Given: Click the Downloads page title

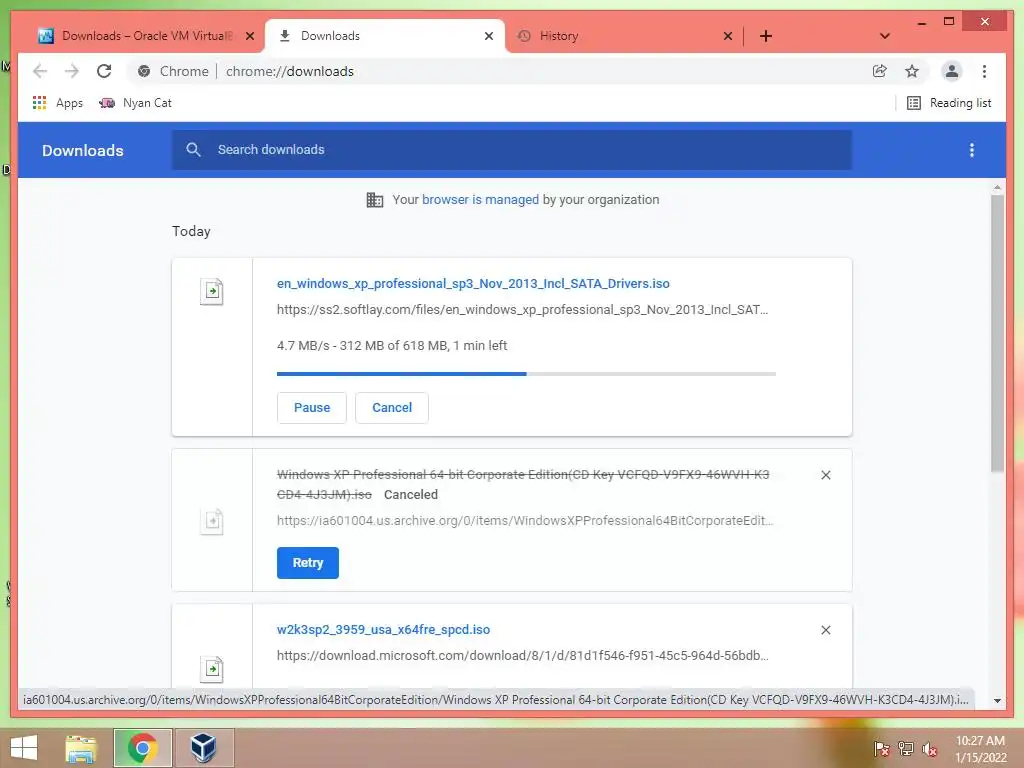Looking at the screenshot, I should coord(83,150).
